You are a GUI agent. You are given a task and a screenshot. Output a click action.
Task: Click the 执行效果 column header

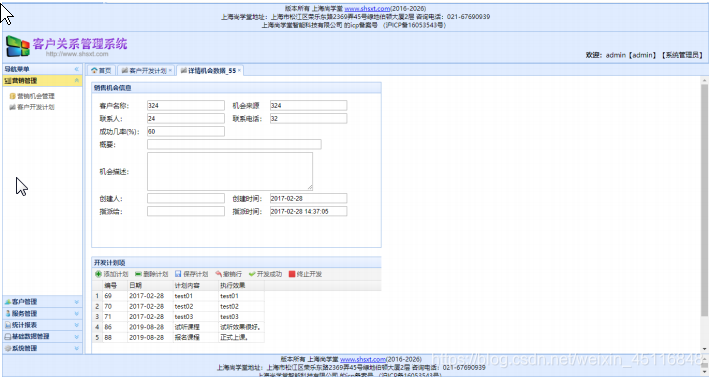[x=241, y=285]
